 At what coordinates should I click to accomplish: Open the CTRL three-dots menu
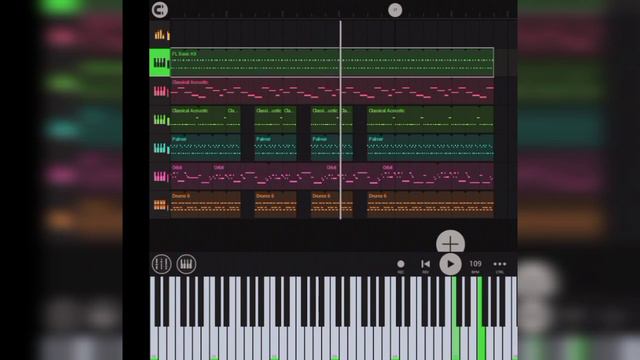[500, 265]
